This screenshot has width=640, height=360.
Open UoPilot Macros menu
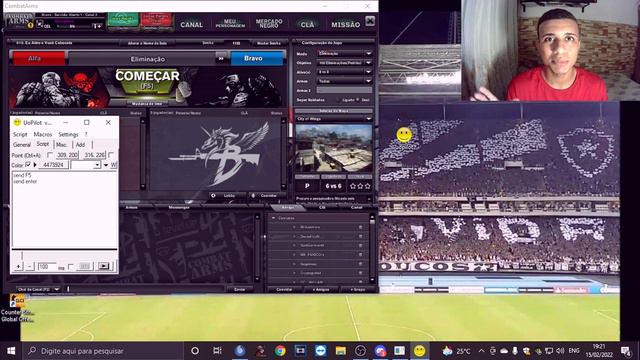tap(43, 134)
